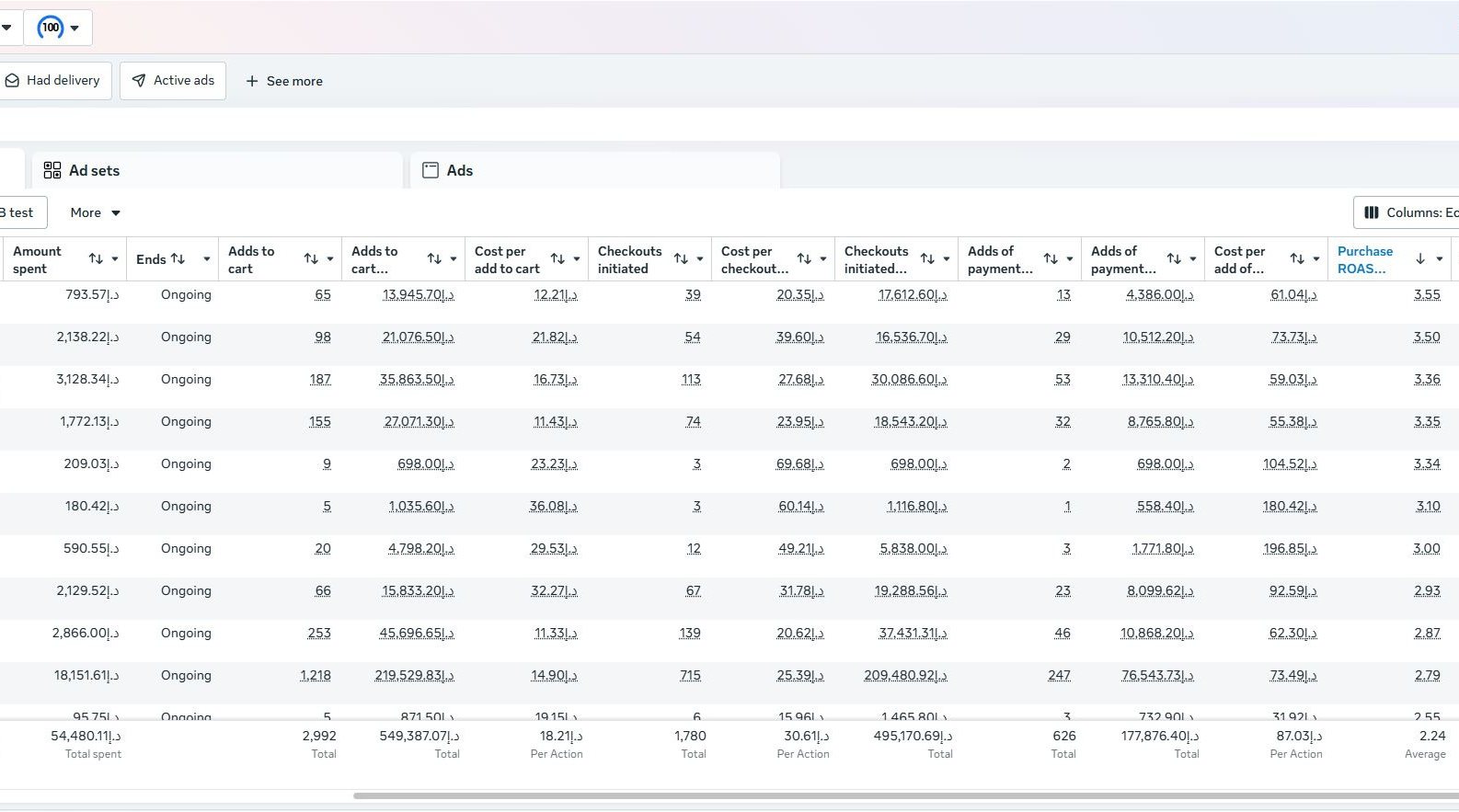Open the 100 score indicator dropdown

58,28
